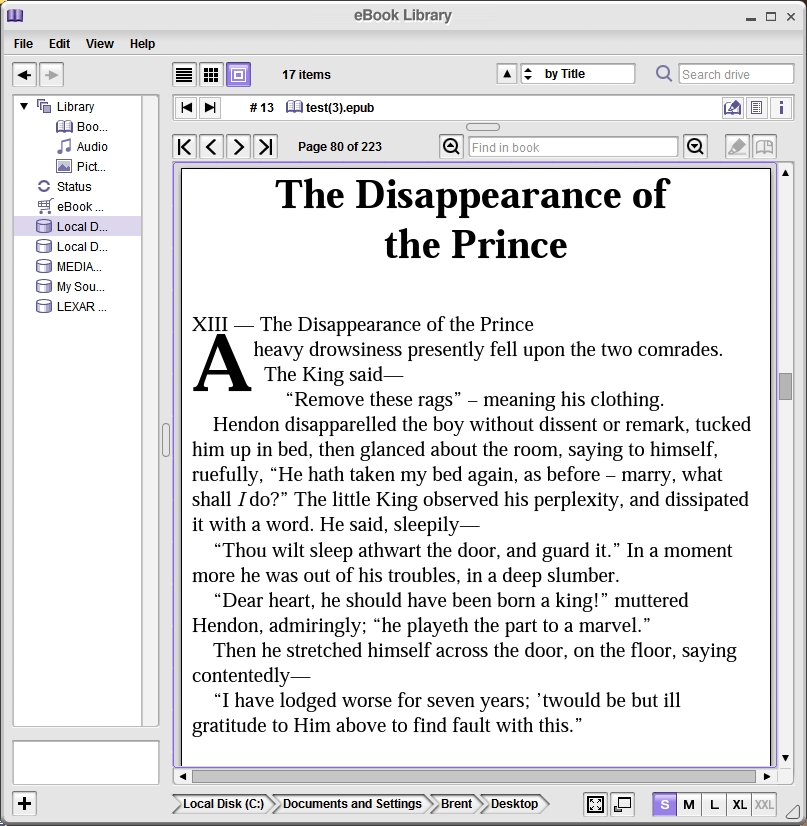This screenshot has height=826, width=807.
Task: Go to previous library item
Action: 186,108
